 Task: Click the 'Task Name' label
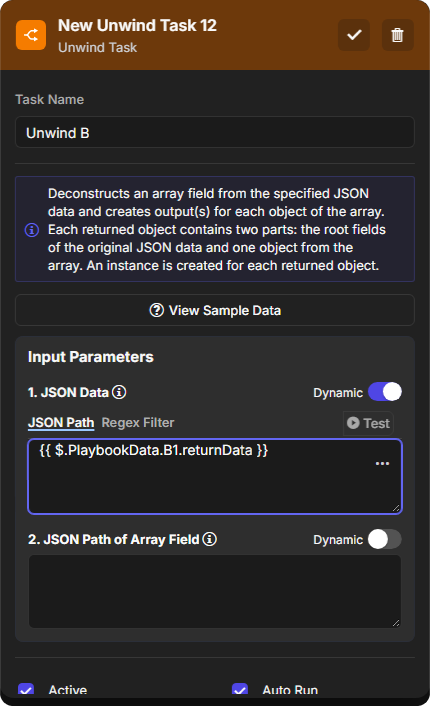[x=50, y=100]
